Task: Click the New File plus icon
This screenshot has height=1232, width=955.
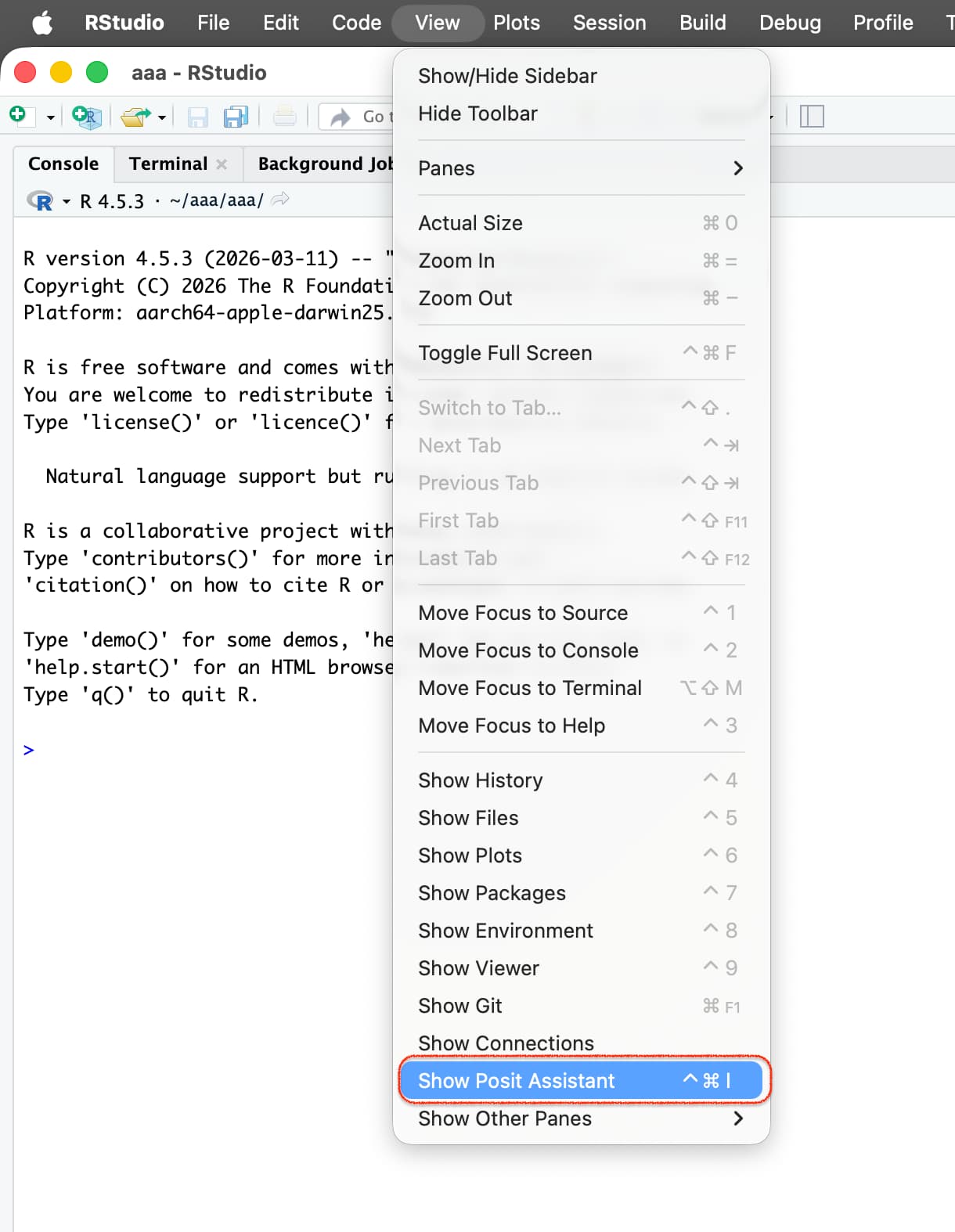Action: pyautogui.click(x=19, y=116)
